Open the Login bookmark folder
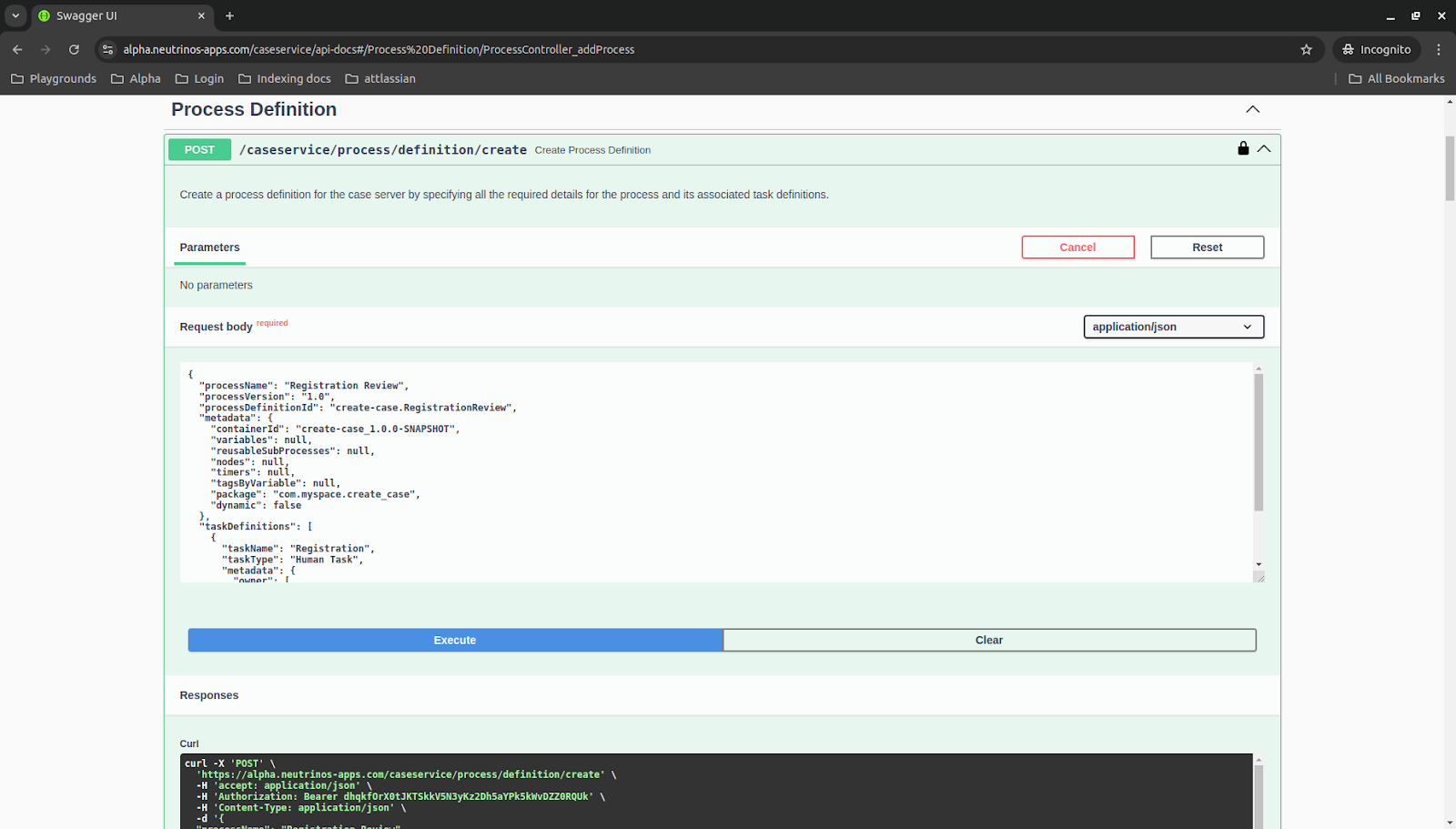Viewport: 1456px width, 829px height. (199, 78)
